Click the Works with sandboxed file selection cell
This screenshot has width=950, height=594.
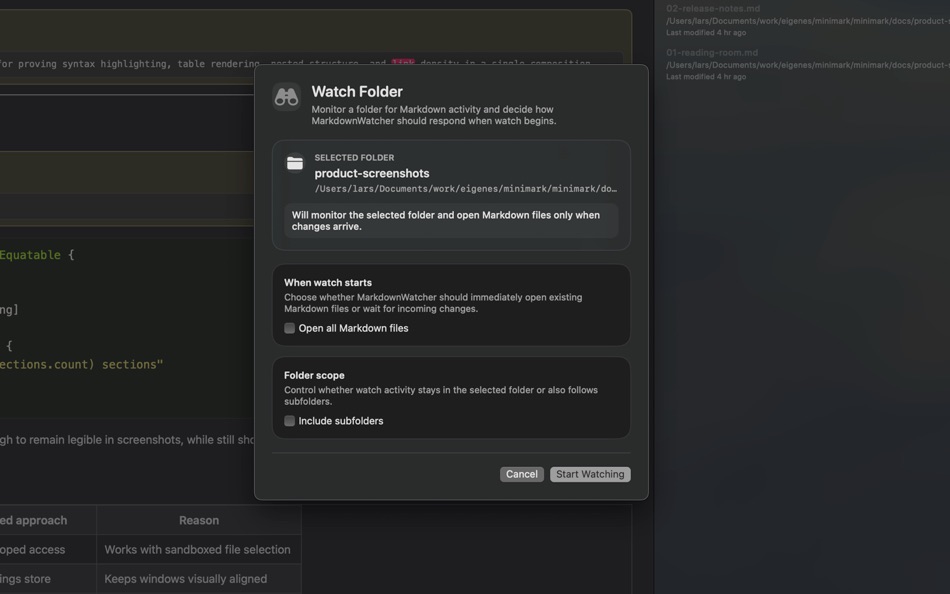click(x=199, y=549)
